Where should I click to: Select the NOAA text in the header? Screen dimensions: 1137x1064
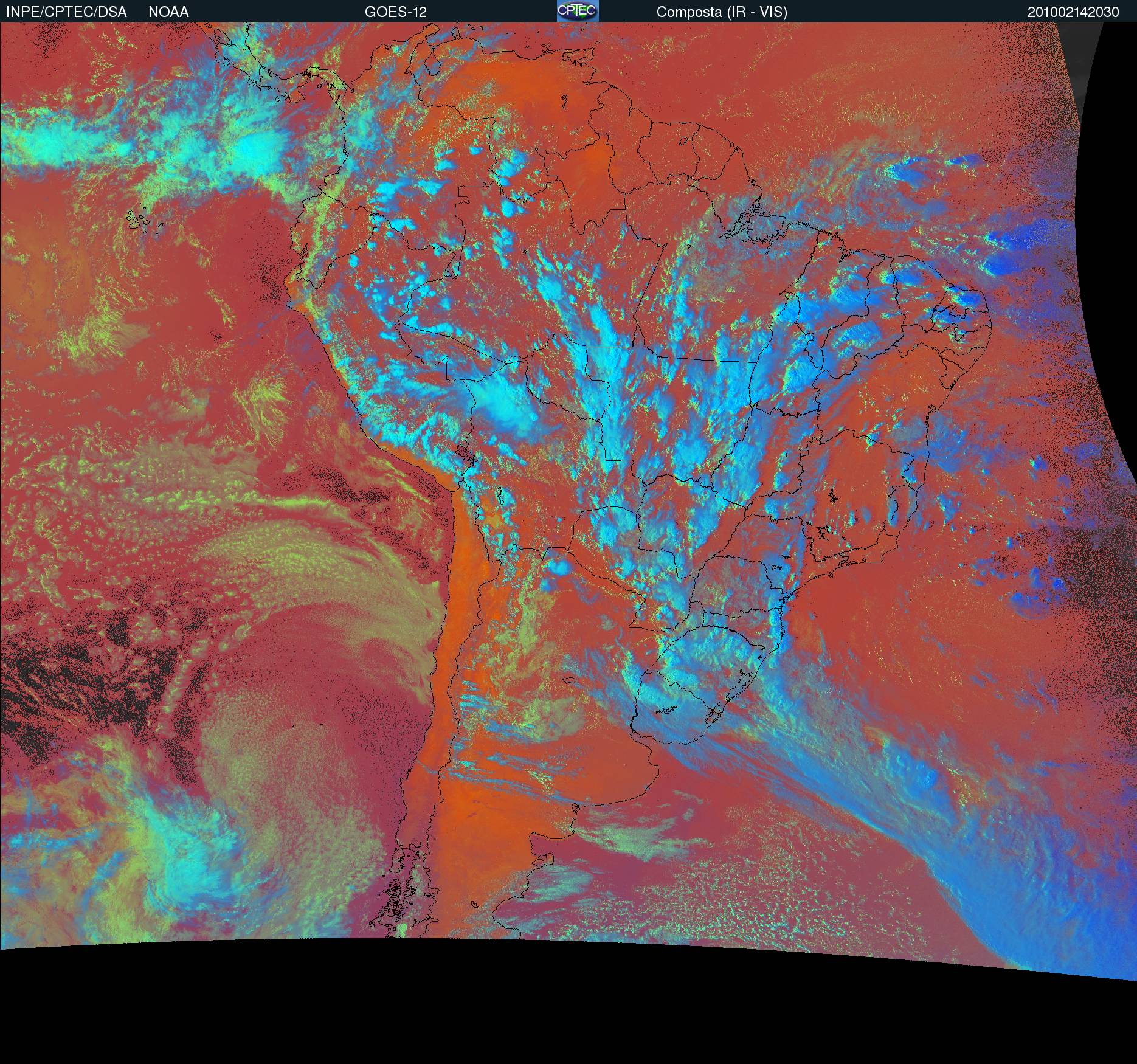[168, 12]
